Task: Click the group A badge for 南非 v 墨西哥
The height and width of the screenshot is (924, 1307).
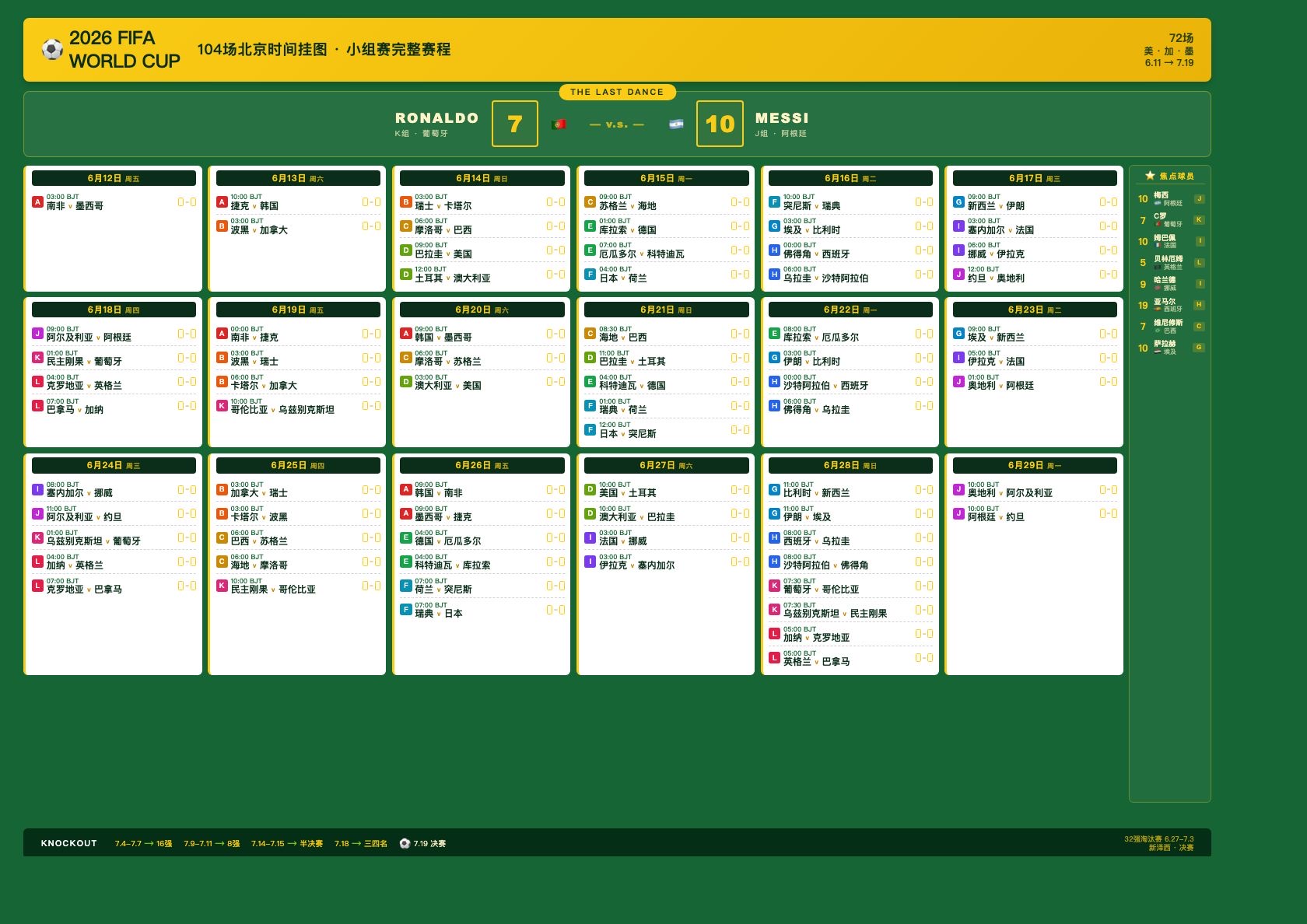Action: (x=37, y=202)
